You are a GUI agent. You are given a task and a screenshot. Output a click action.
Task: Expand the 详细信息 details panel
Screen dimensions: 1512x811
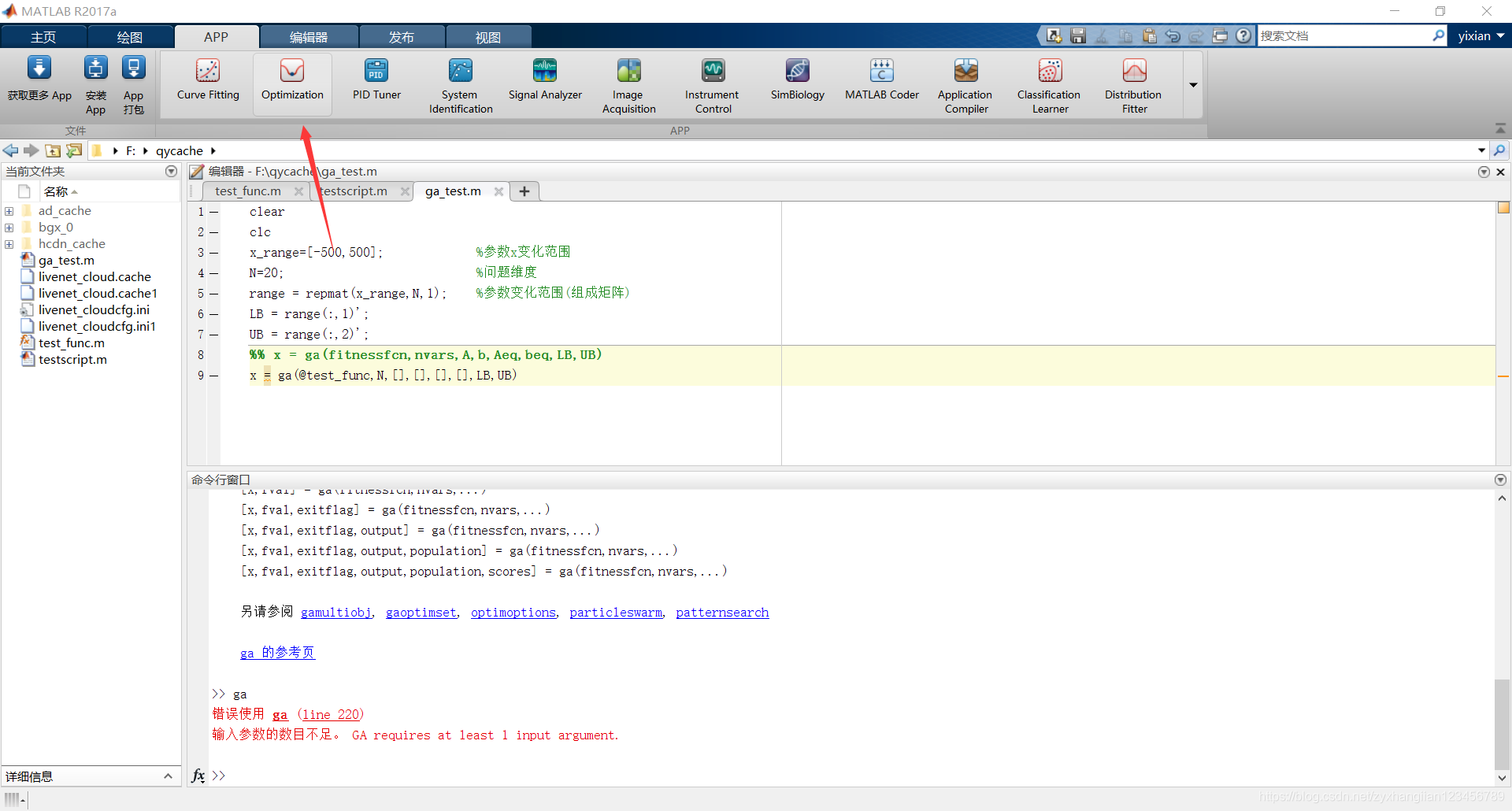(168, 776)
